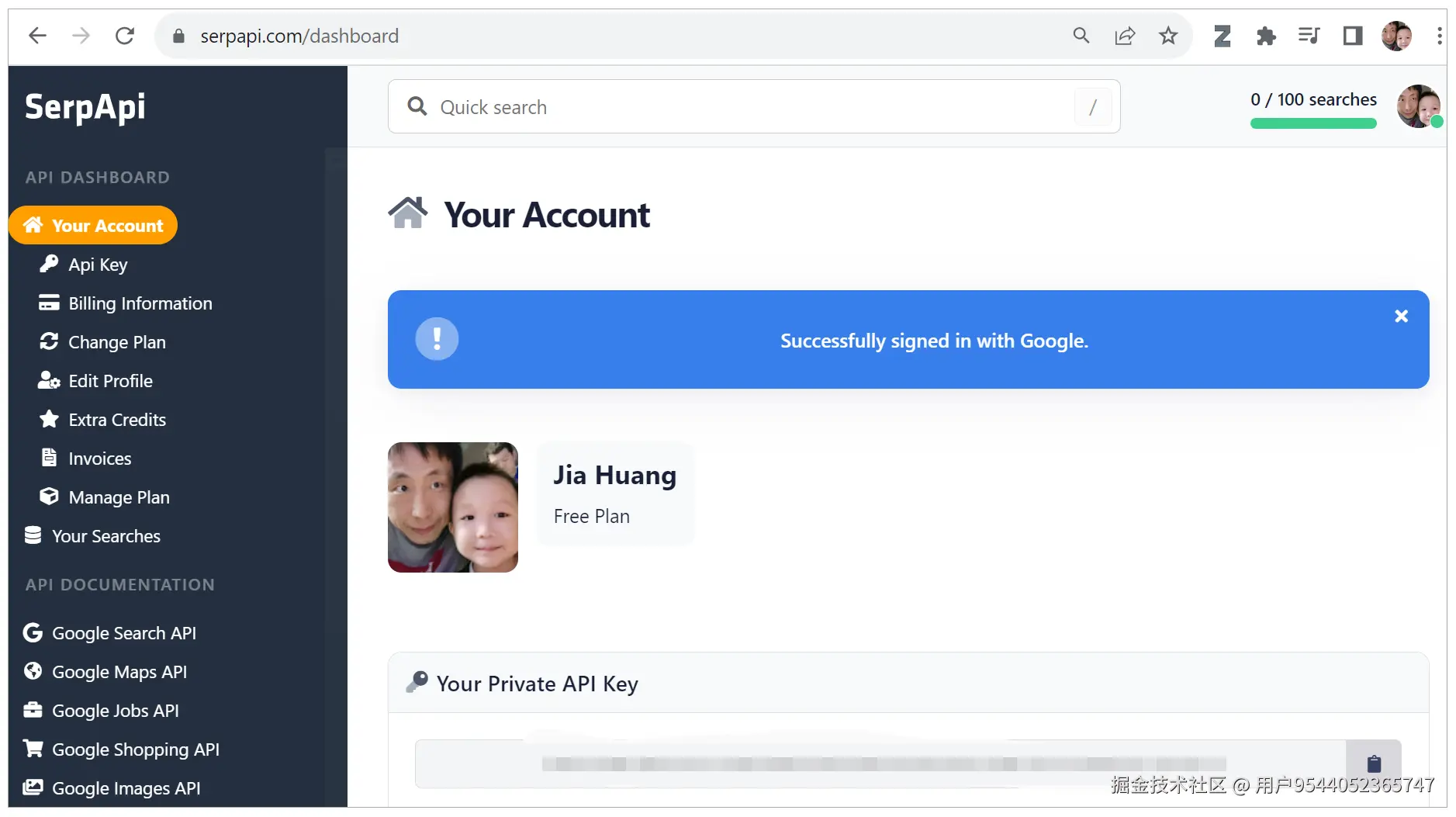Toggle the browser side panel icon
This screenshot has width=1456, height=817.
tap(1353, 36)
